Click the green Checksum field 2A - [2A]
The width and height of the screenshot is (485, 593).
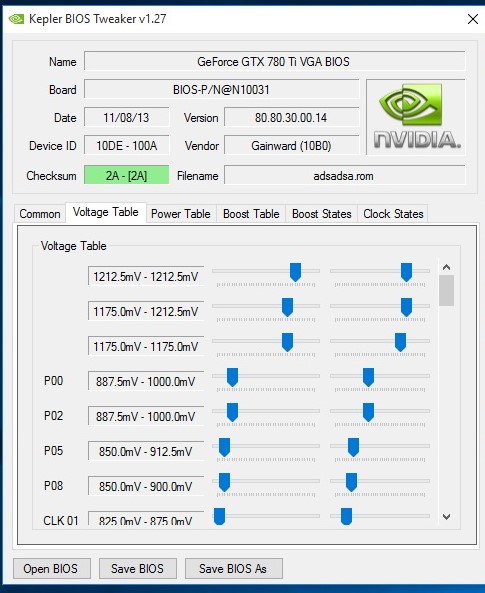tap(126, 175)
